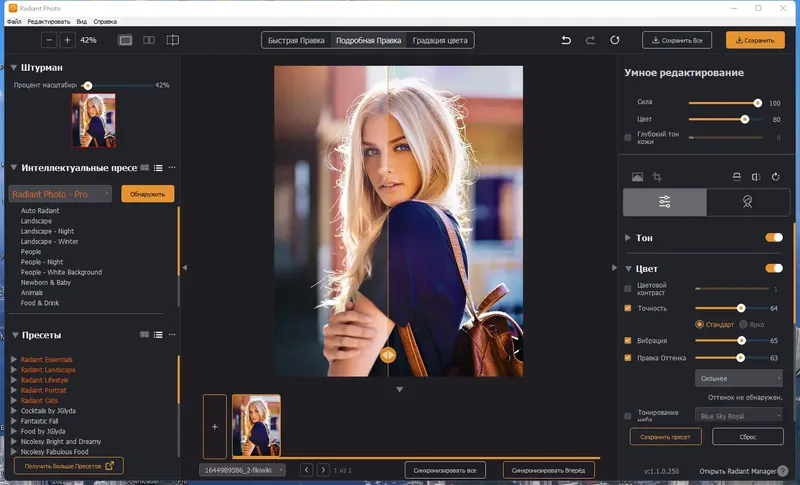Click the reset circular arrow icon

click(x=615, y=40)
